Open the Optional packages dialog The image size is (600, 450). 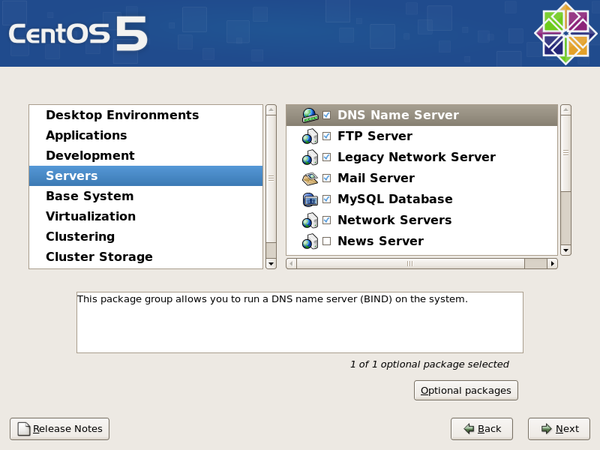[x=466, y=390]
